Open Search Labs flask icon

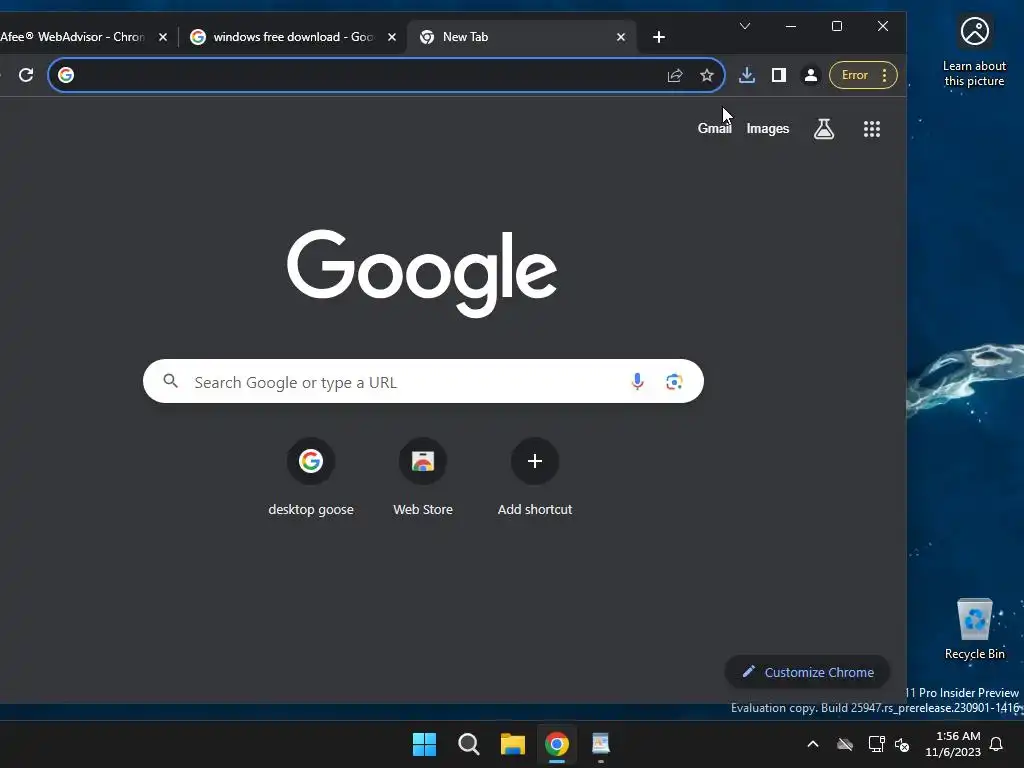(824, 129)
